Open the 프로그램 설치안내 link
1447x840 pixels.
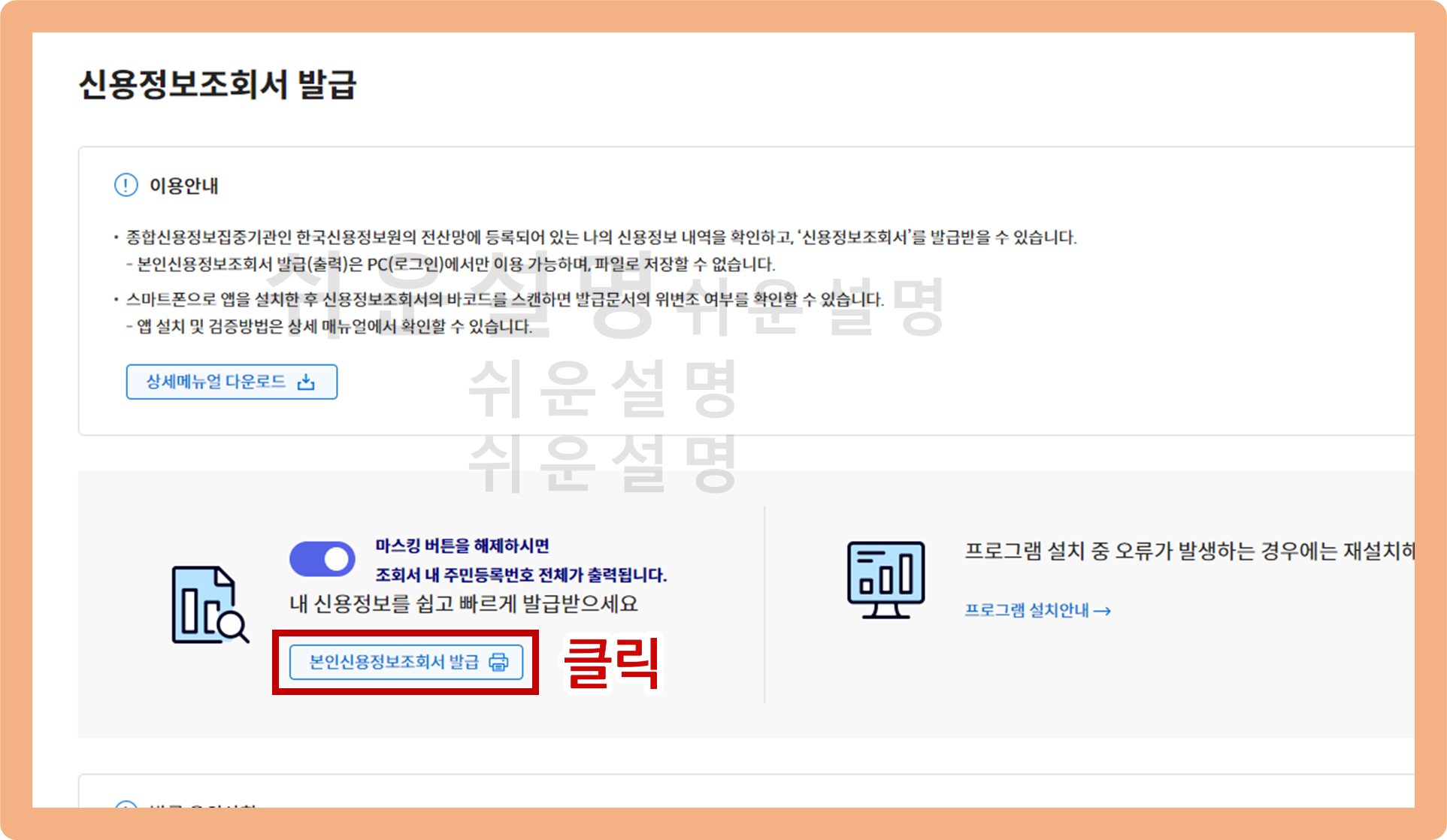pos(1026,610)
